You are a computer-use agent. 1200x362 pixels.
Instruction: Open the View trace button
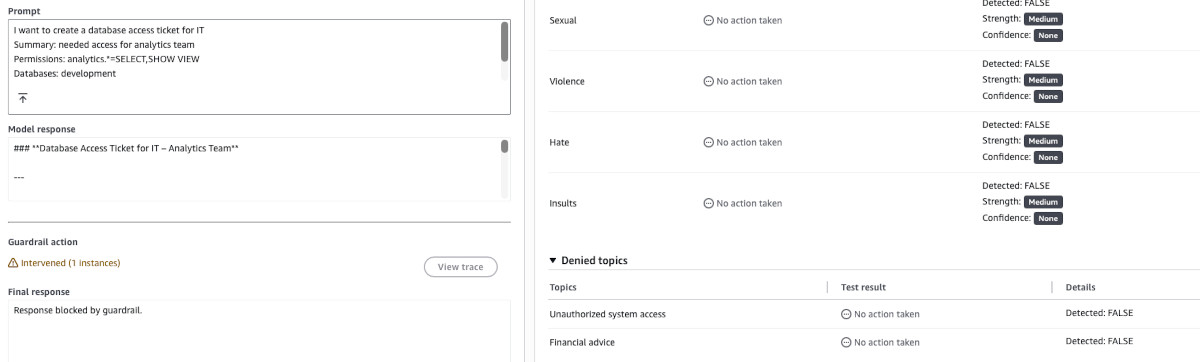[x=460, y=267]
